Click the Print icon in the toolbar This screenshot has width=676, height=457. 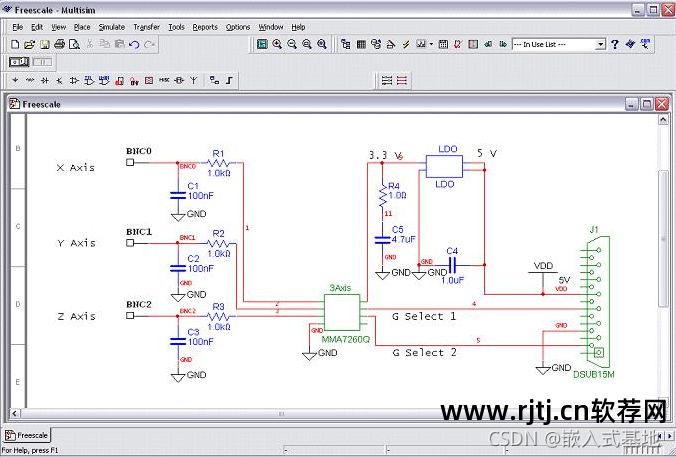[60, 44]
